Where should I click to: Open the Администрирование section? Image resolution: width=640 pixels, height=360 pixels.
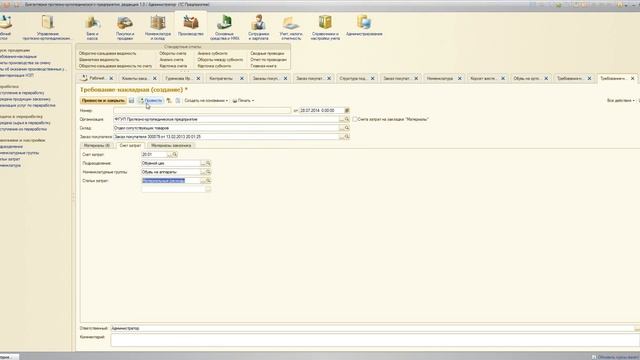(x=364, y=26)
